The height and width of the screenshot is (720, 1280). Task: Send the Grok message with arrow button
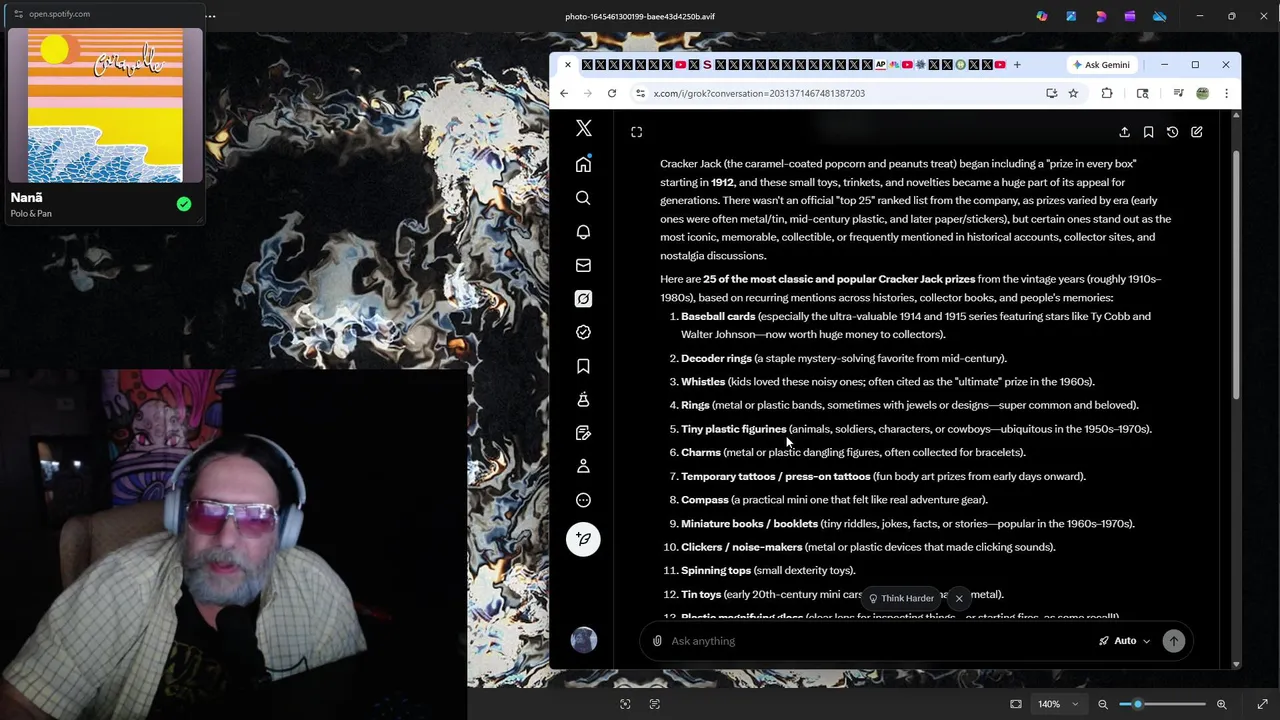[x=1174, y=641]
